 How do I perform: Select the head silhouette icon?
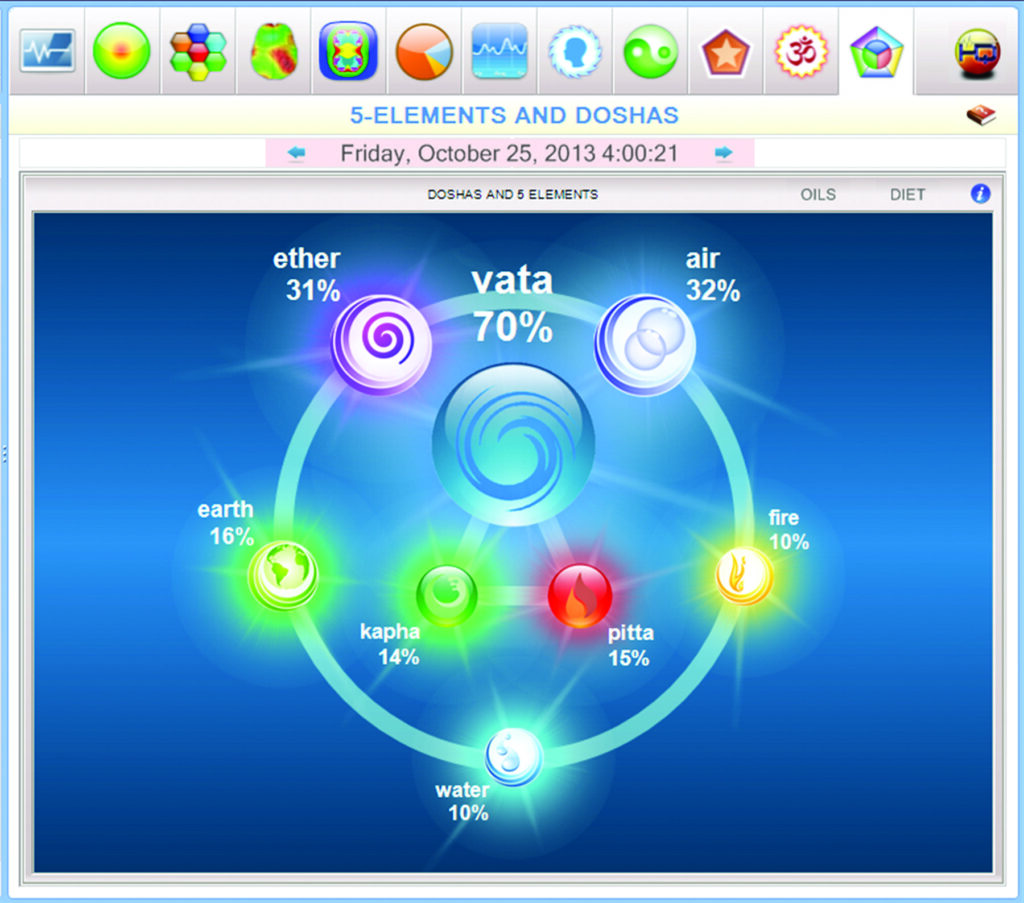pos(575,51)
